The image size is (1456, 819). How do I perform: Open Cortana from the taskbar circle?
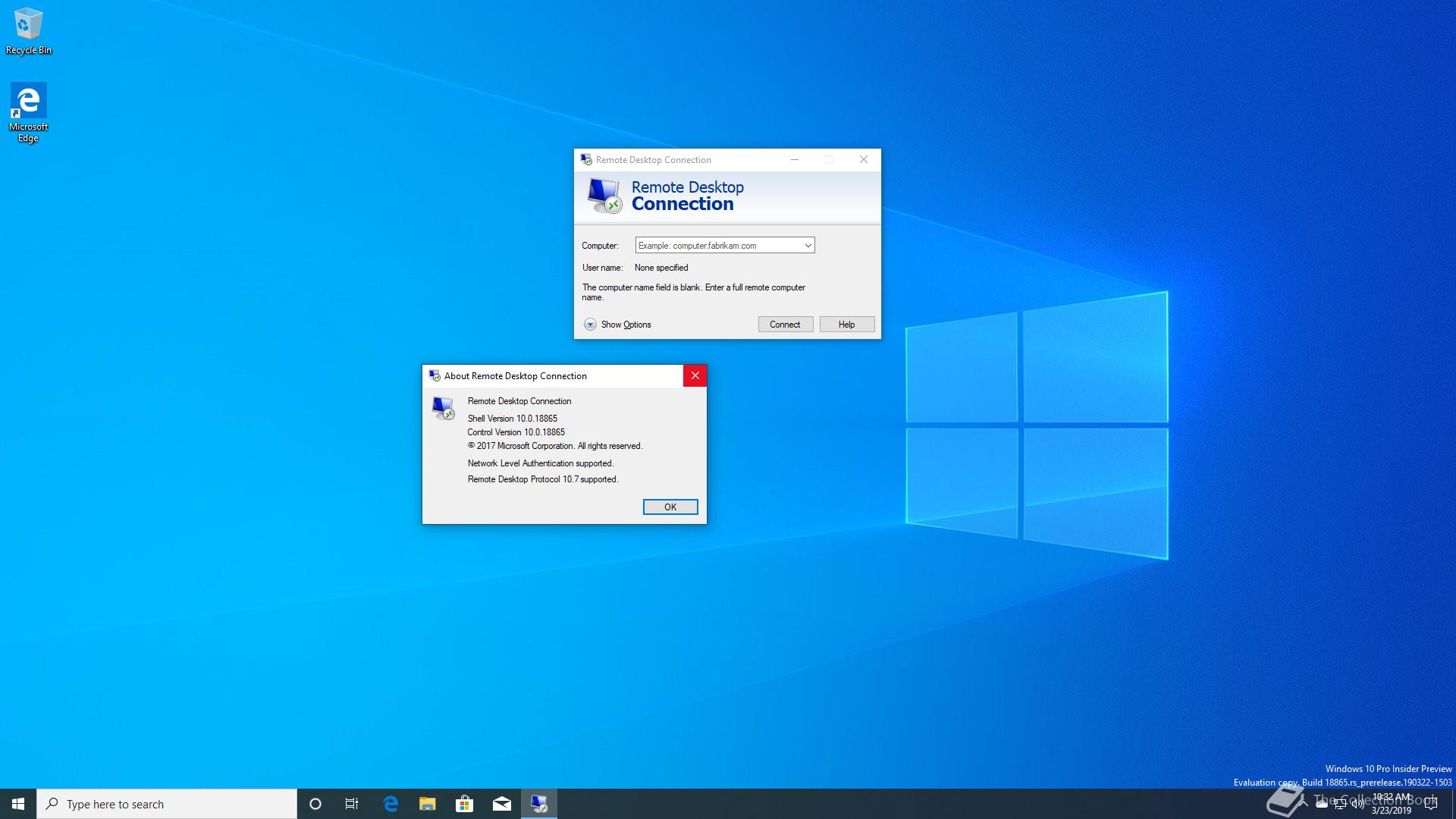coord(315,804)
